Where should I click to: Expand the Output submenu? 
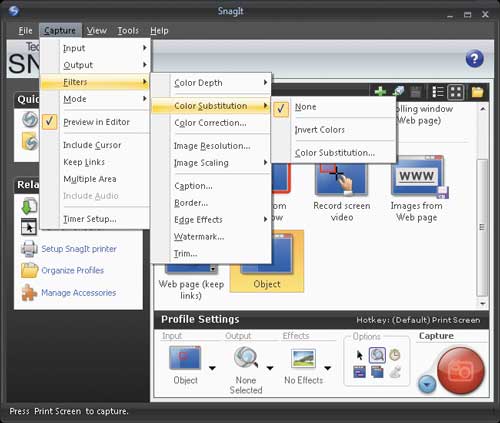pos(95,65)
